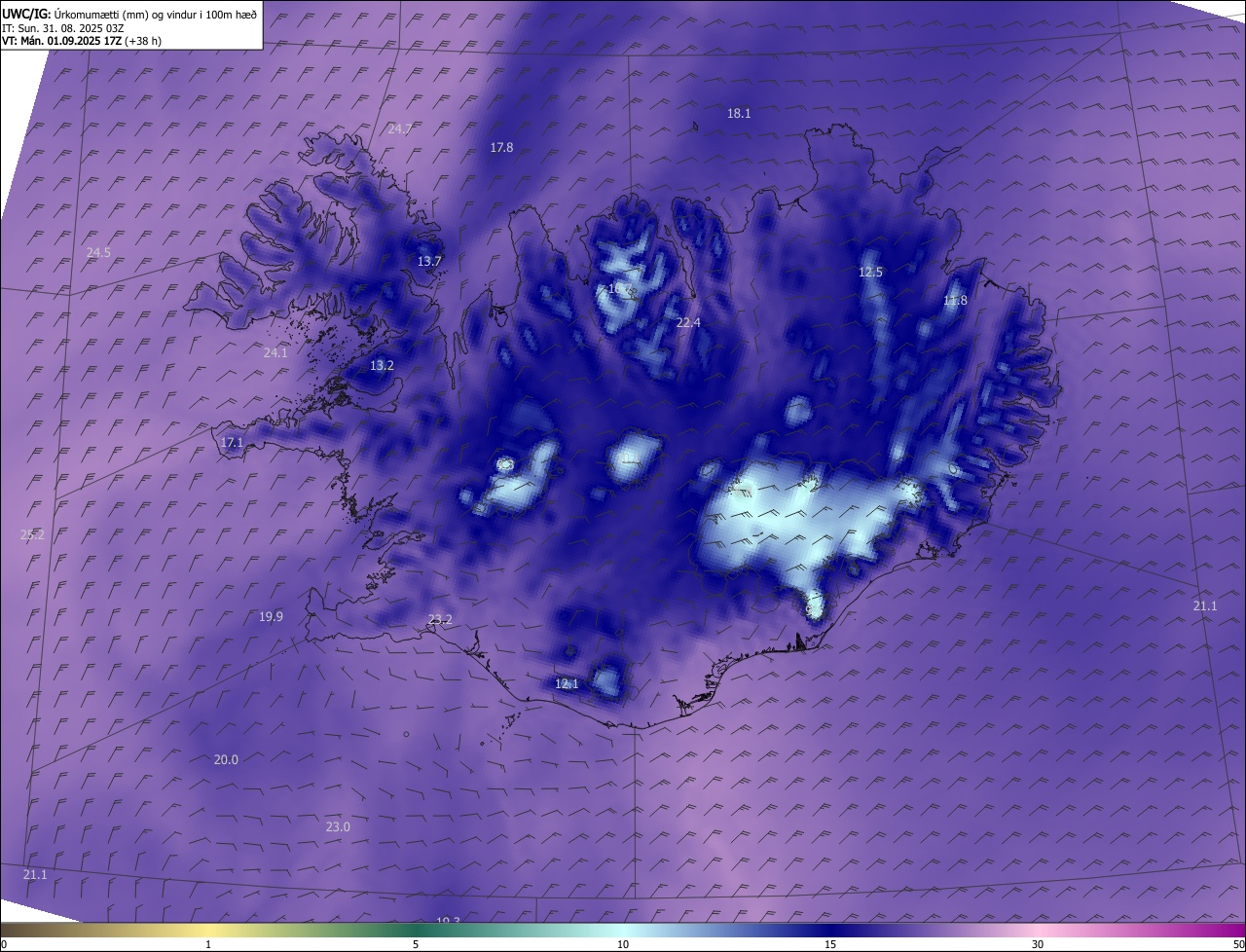The width and height of the screenshot is (1246, 952).
Task: Click the 17.8 value on the map
Action: click(501, 147)
